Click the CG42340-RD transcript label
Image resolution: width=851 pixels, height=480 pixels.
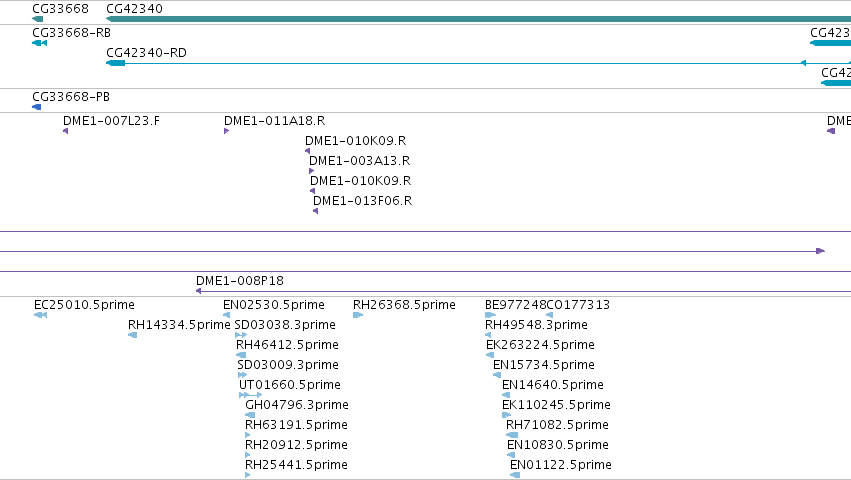tap(146, 53)
